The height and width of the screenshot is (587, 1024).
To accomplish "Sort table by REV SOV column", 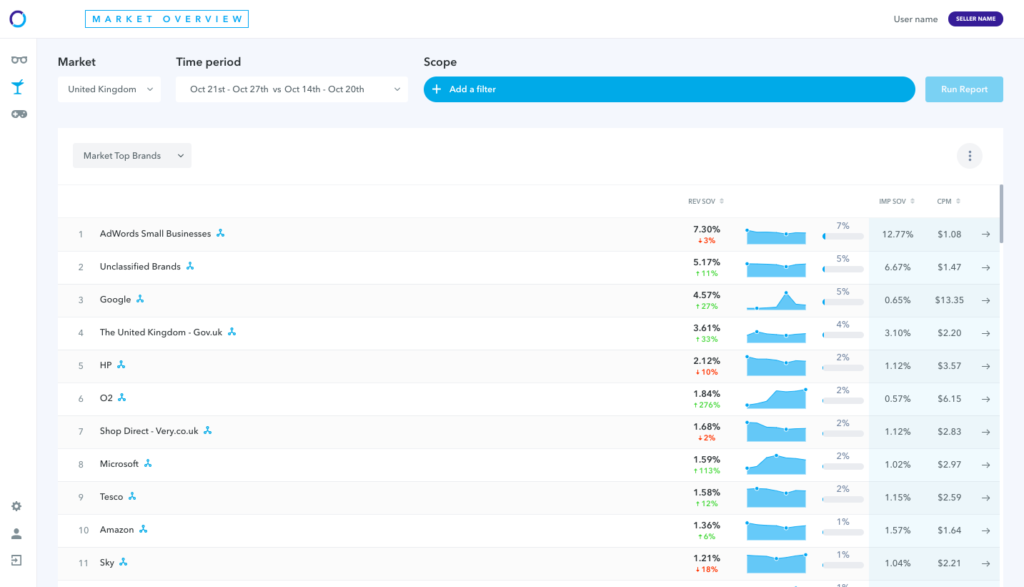I will pos(705,201).
